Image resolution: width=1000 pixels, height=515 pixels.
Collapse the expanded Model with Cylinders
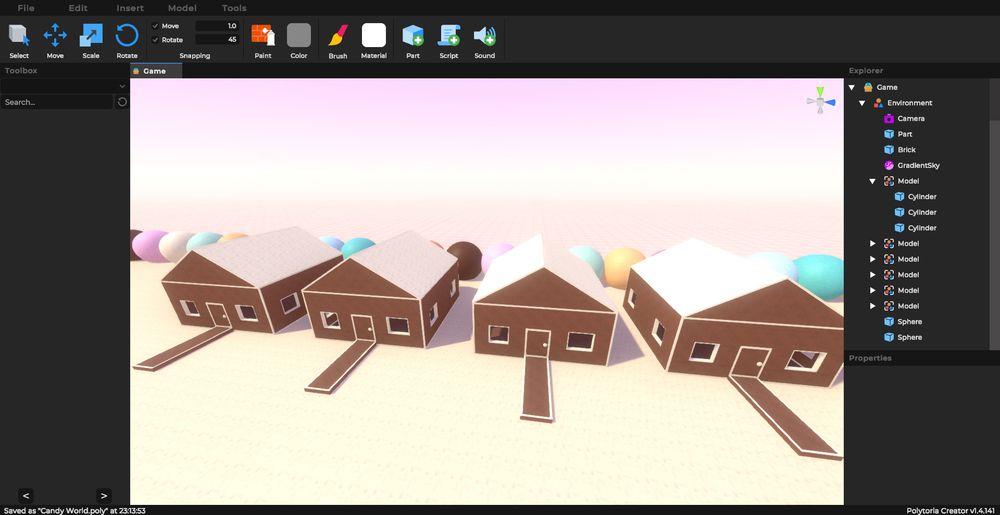click(872, 181)
